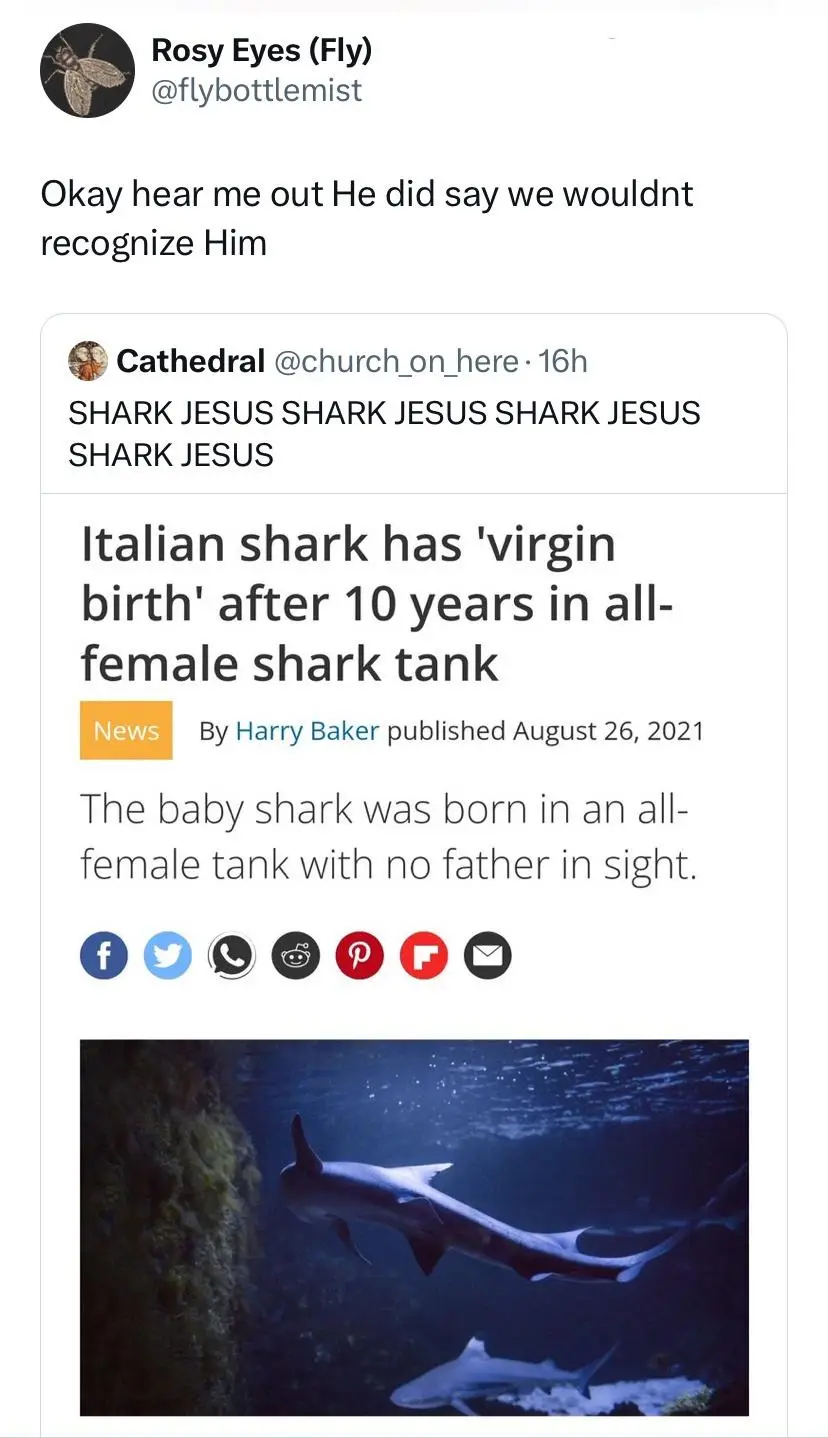Click the orange News category tag
This screenshot has width=828, height=1438.
126,731
